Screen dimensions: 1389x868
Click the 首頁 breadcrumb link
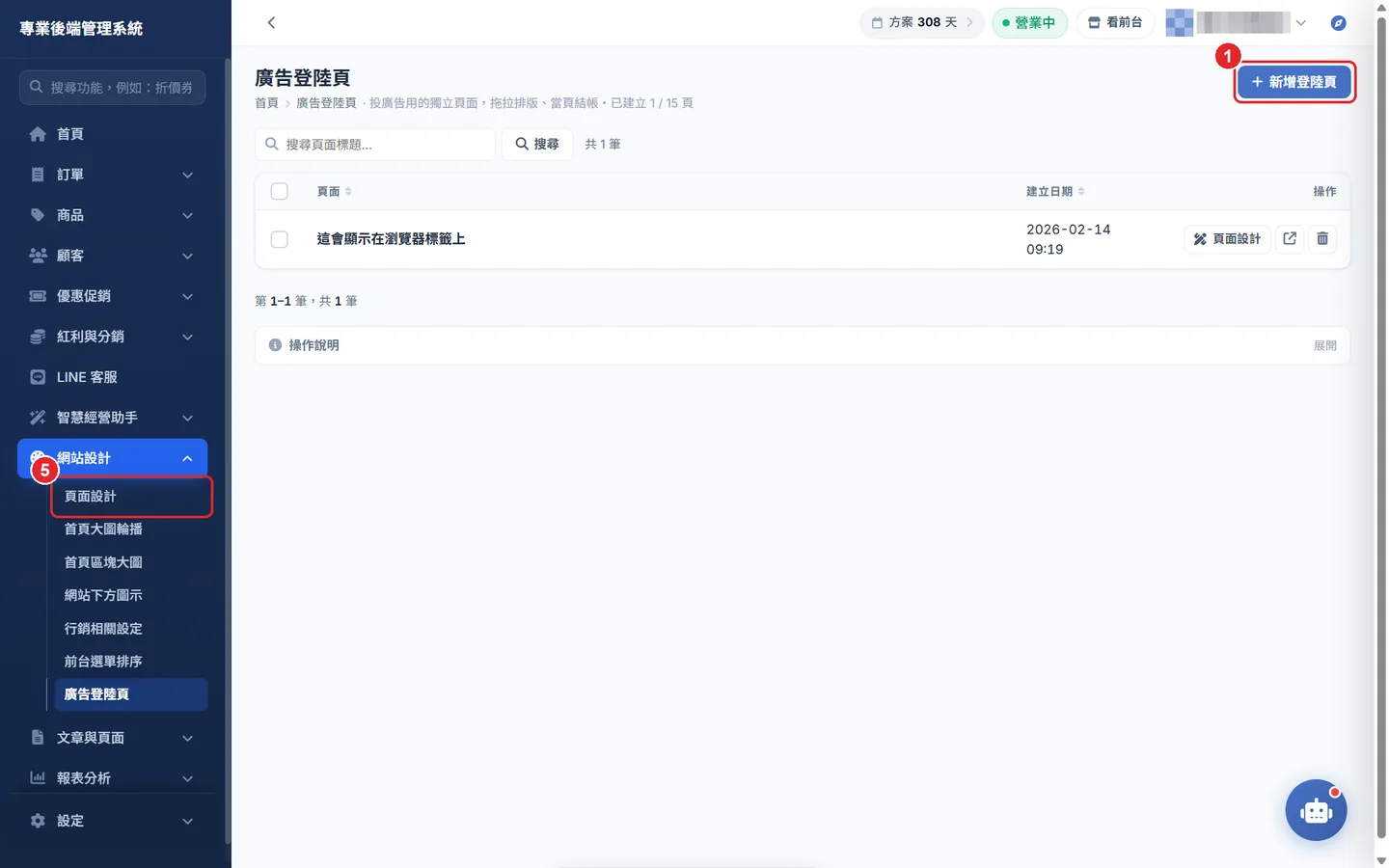pyautogui.click(x=266, y=103)
